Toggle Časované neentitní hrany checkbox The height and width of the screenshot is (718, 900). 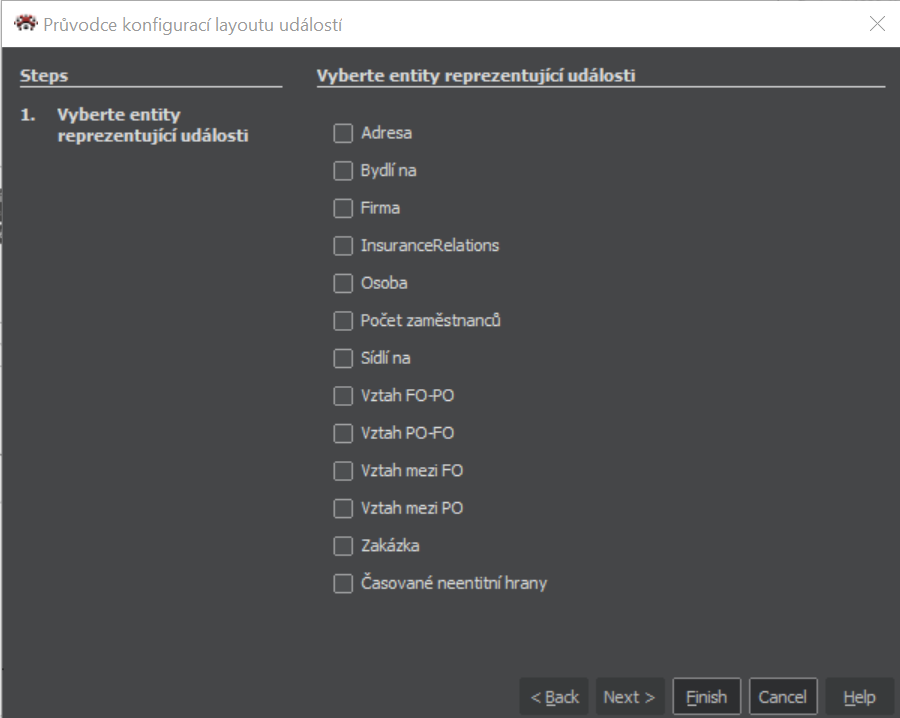[x=343, y=583]
